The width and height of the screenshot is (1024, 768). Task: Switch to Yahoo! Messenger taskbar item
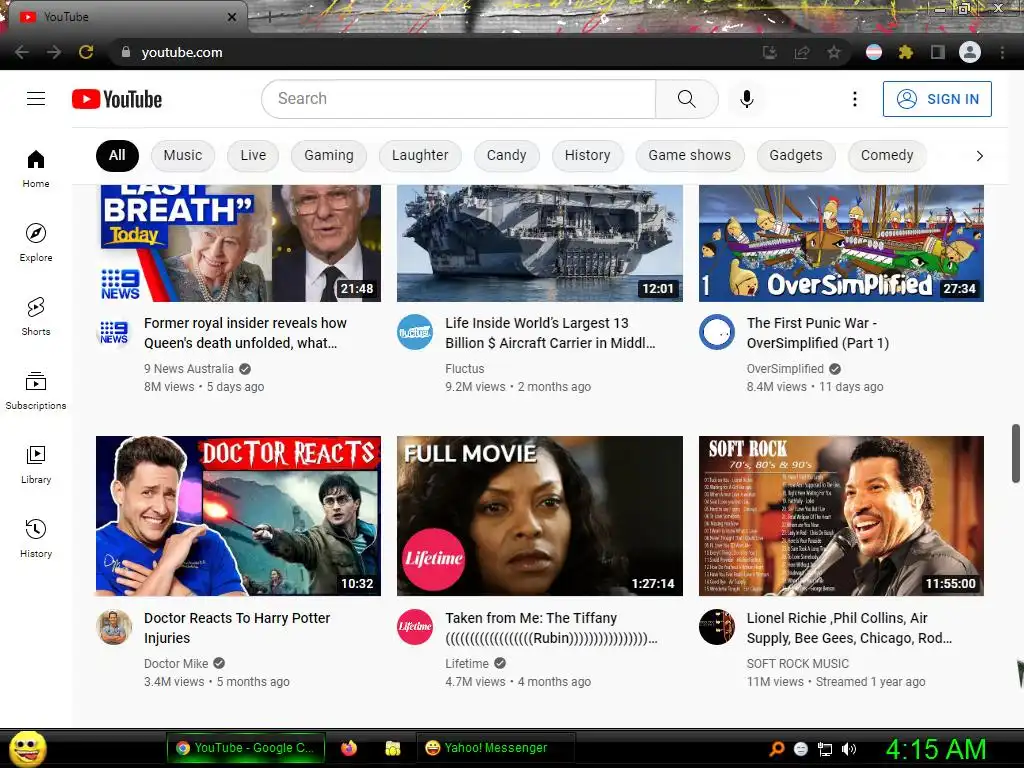point(496,748)
